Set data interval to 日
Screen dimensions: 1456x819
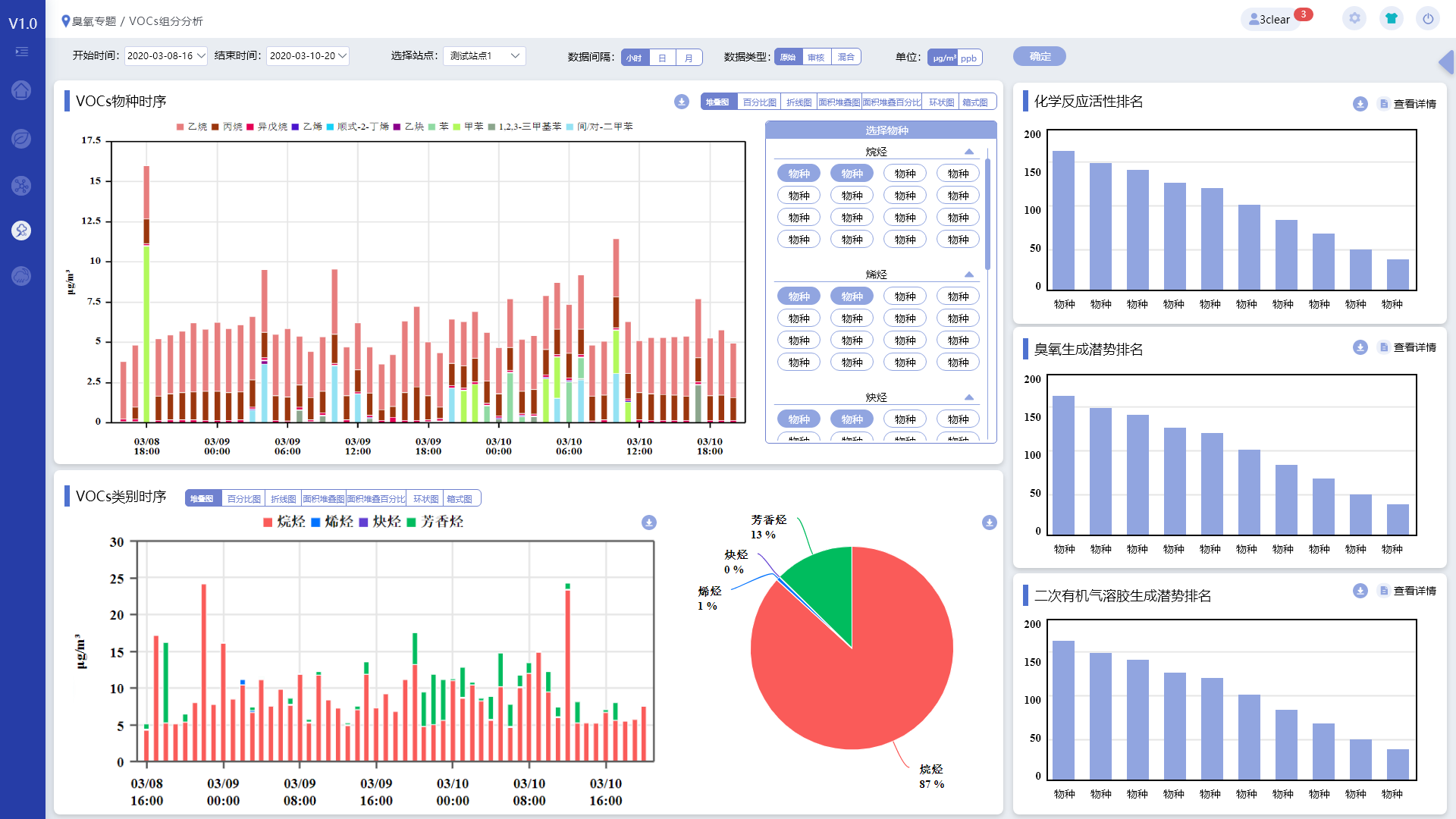662,58
